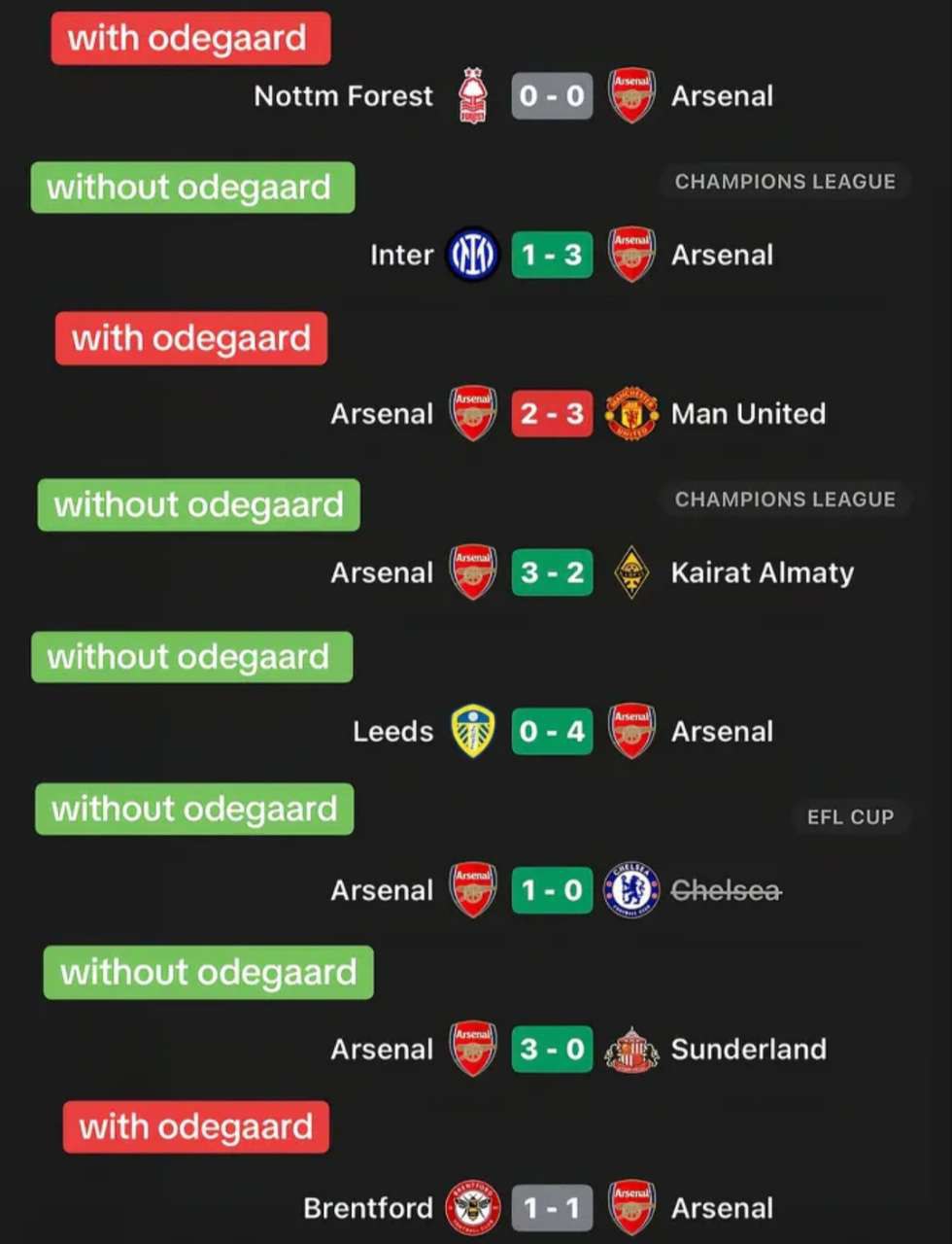
Task: Click the Man United club crest
Action: click(x=631, y=413)
